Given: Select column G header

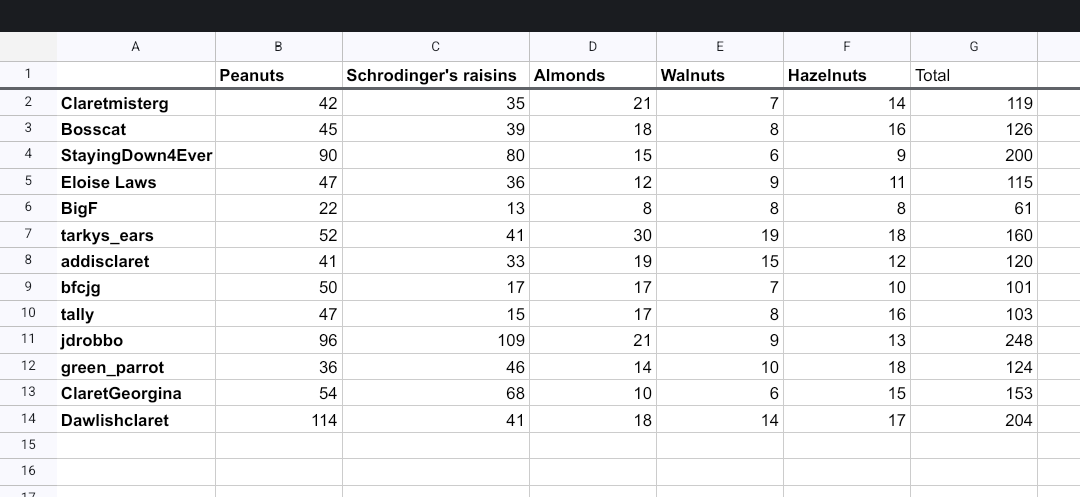Looking at the screenshot, I should (x=973, y=47).
